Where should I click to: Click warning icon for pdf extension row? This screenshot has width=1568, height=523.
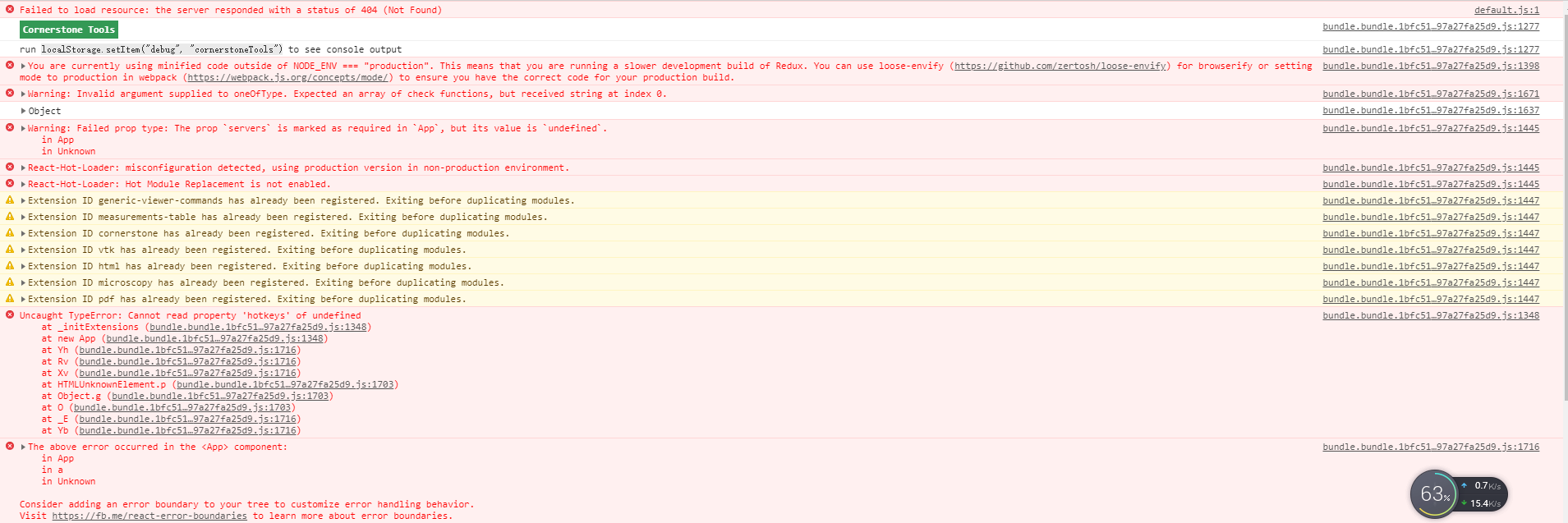10,298
